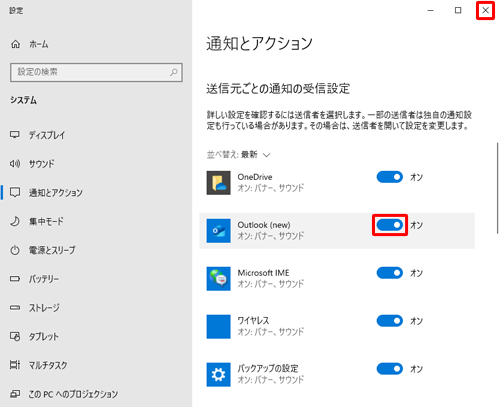
Task: Click the vertical scrollbar of the settings page
Action: click(497, 188)
